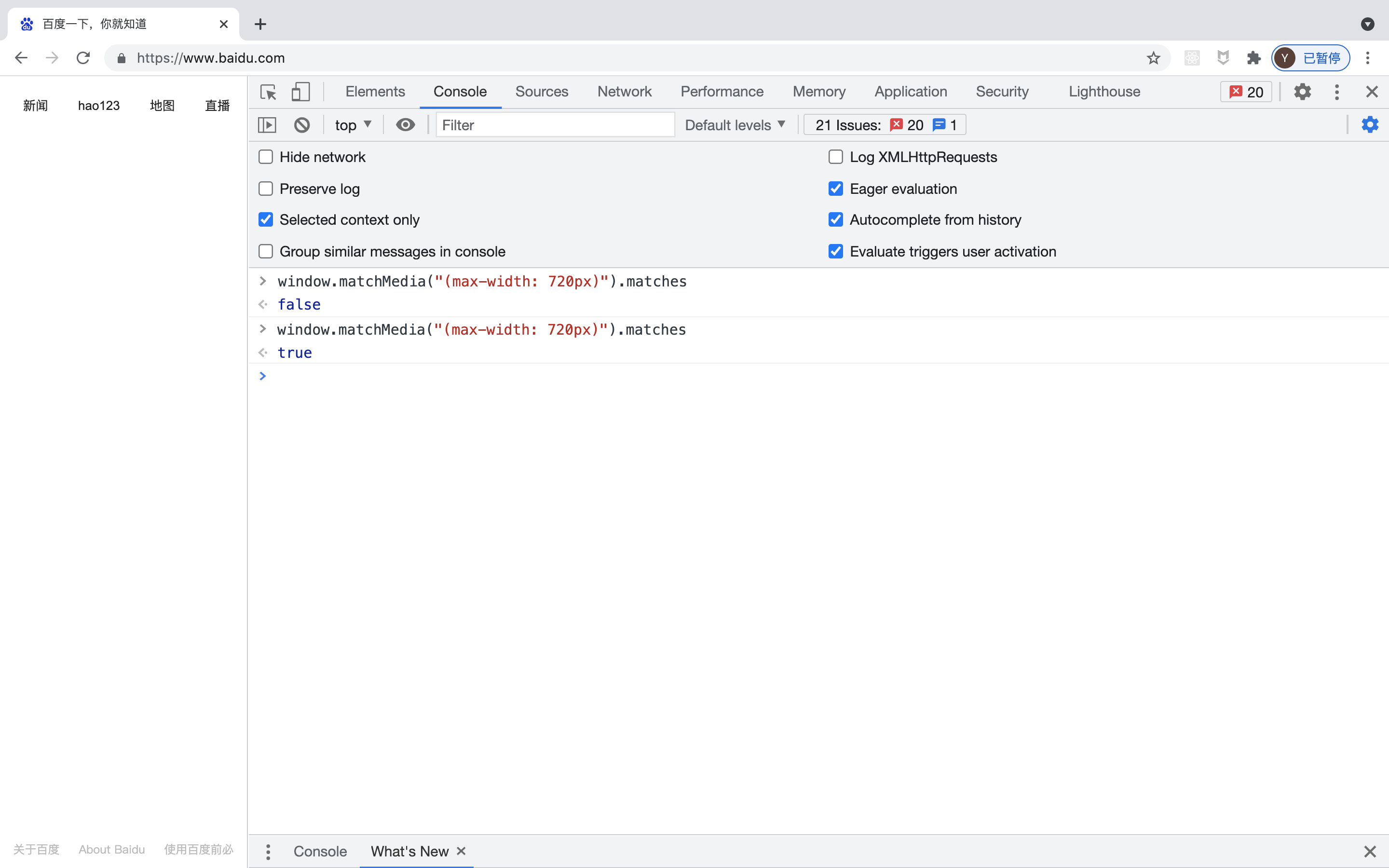This screenshot has width=1389, height=868.
Task: Switch to the Lighthouse tab
Action: [x=1104, y=92]
